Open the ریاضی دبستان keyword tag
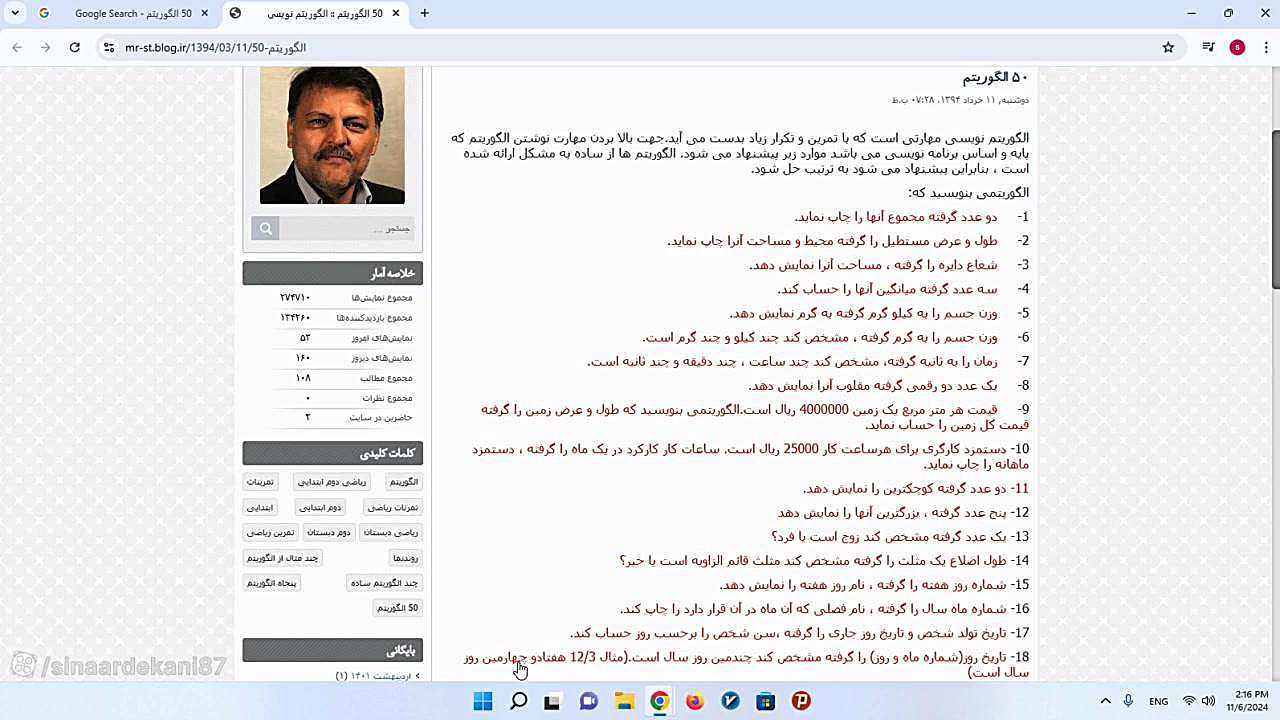The width and height of the screenshot is (1280, 720). click(391, 533)
